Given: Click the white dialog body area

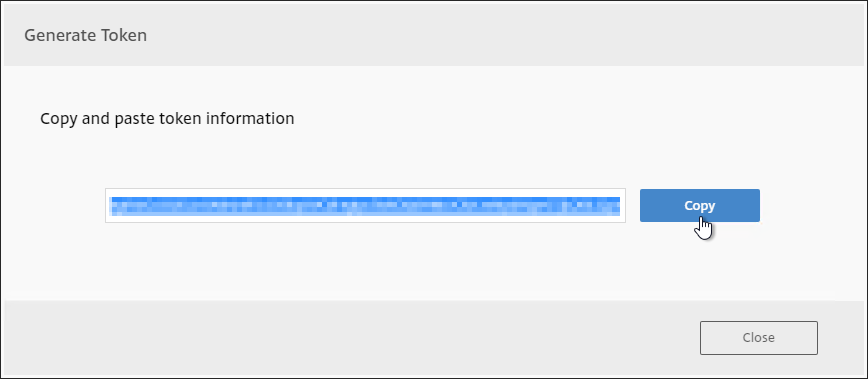Looking at the screenshot, I should tap(434, 260).
